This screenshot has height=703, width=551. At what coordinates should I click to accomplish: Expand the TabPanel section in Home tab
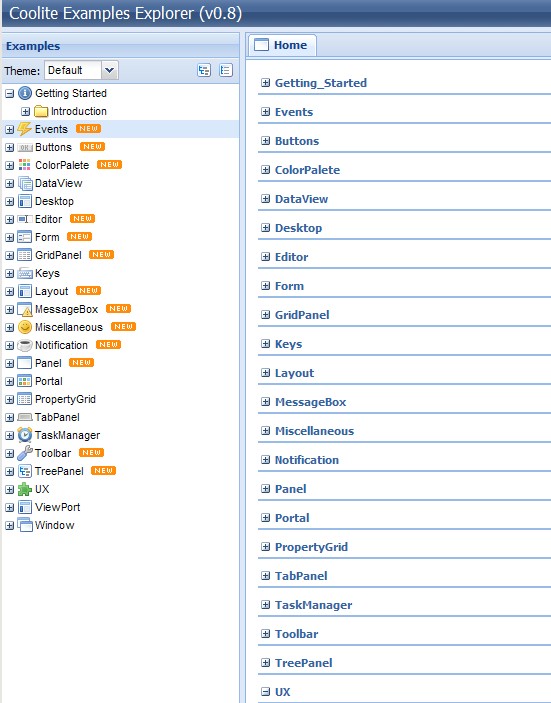(265, 576)
